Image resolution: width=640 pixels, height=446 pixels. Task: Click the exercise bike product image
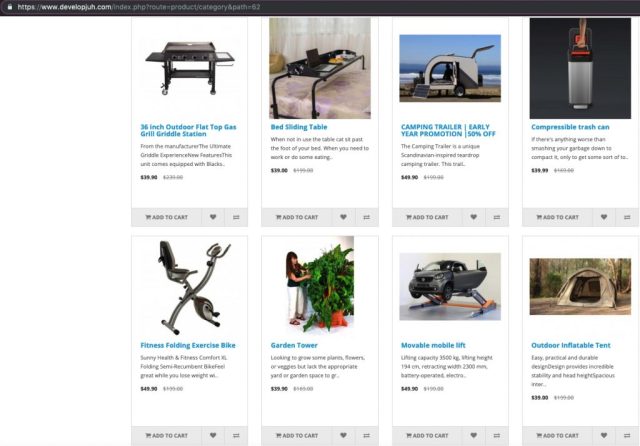[x=189, y=287]
